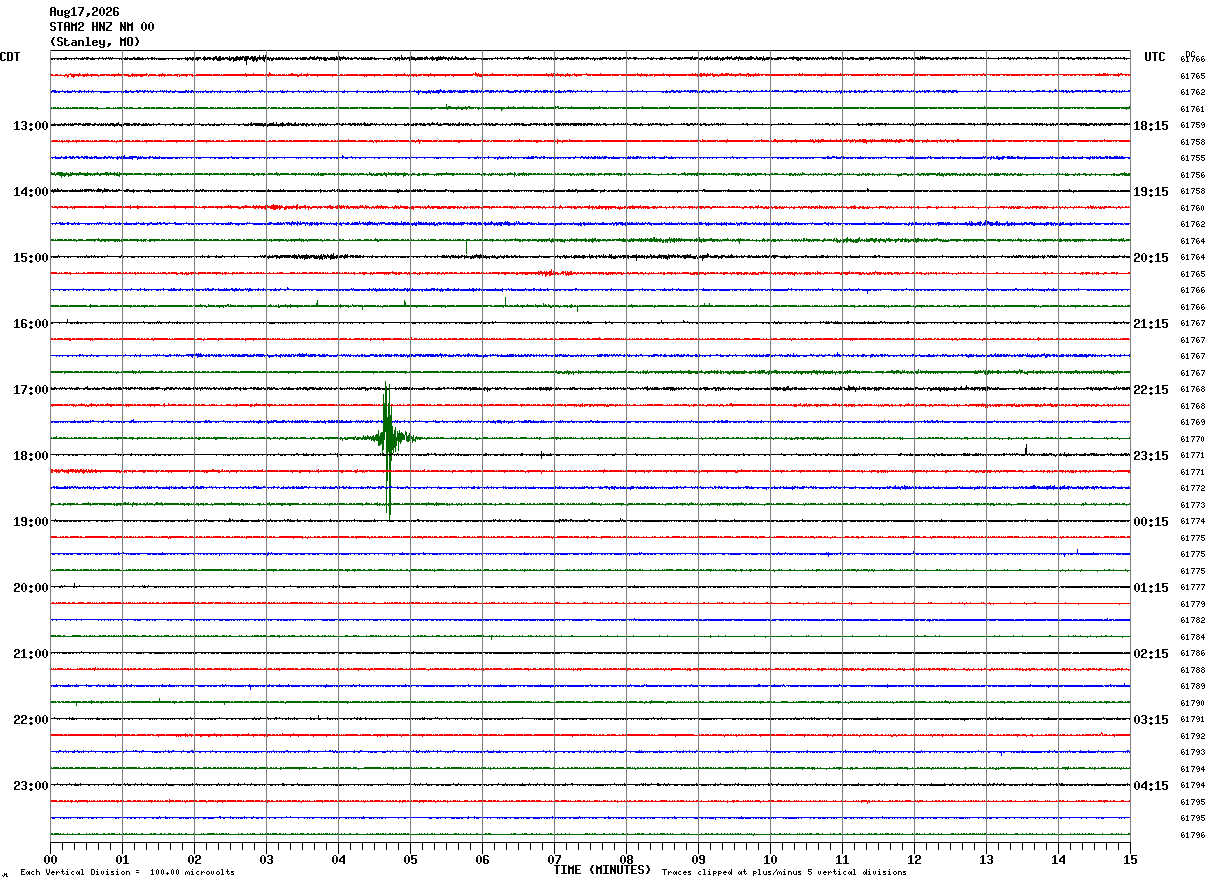Click the traces clipped footnote
The image size is (1210, 886).
pyautogui.click(x=784, y=873)
